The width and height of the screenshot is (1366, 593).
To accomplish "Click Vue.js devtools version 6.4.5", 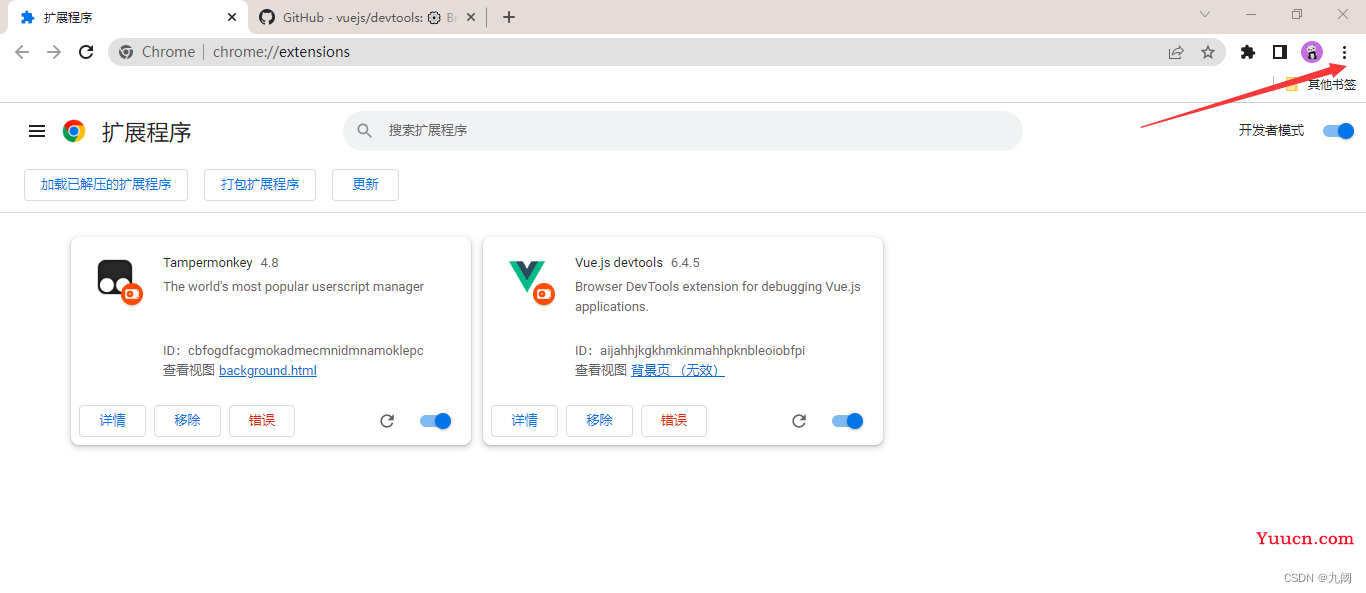I will pos(685,263).
